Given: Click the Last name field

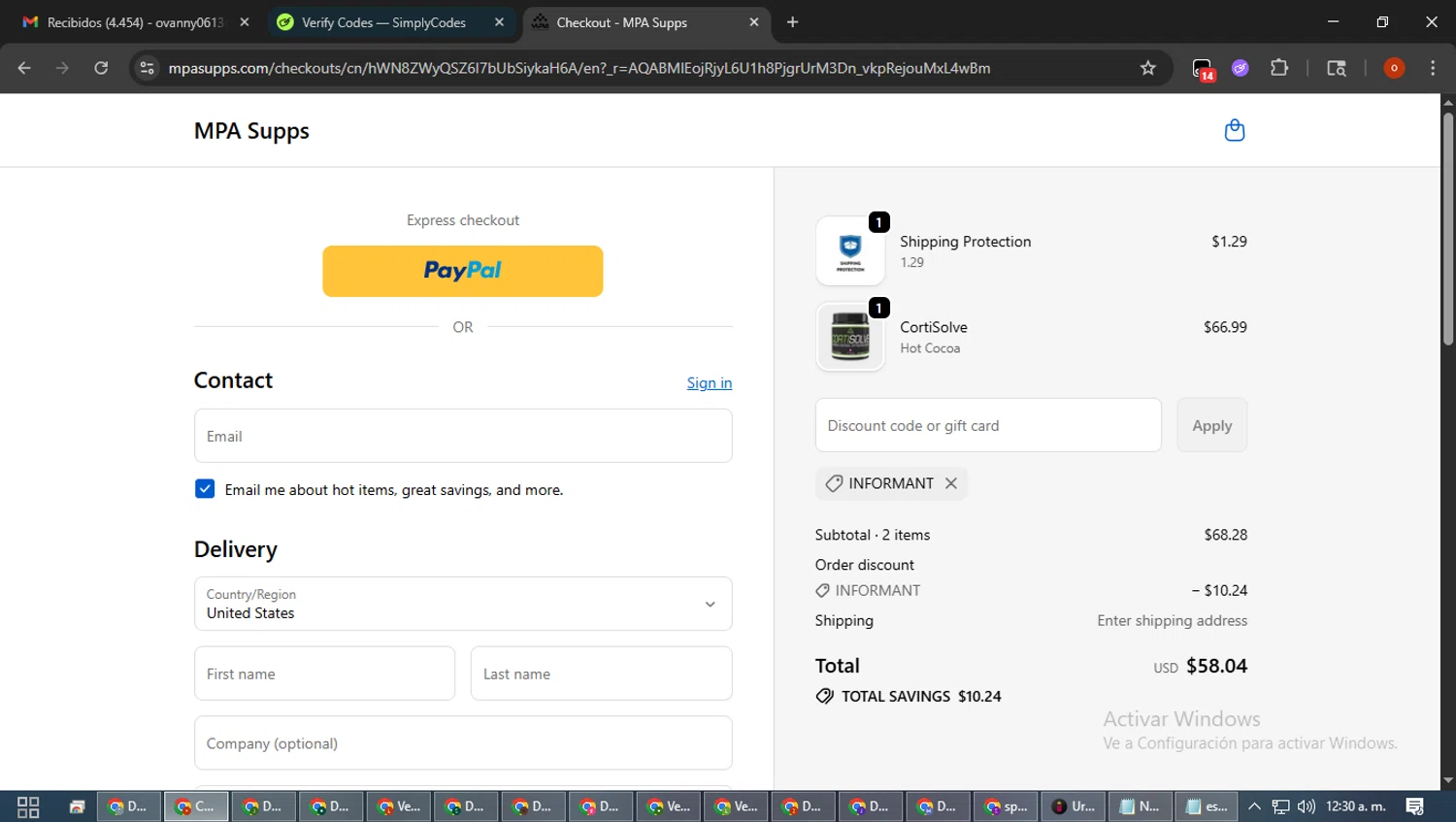Looking at the screenshot, I should point(601,674).
